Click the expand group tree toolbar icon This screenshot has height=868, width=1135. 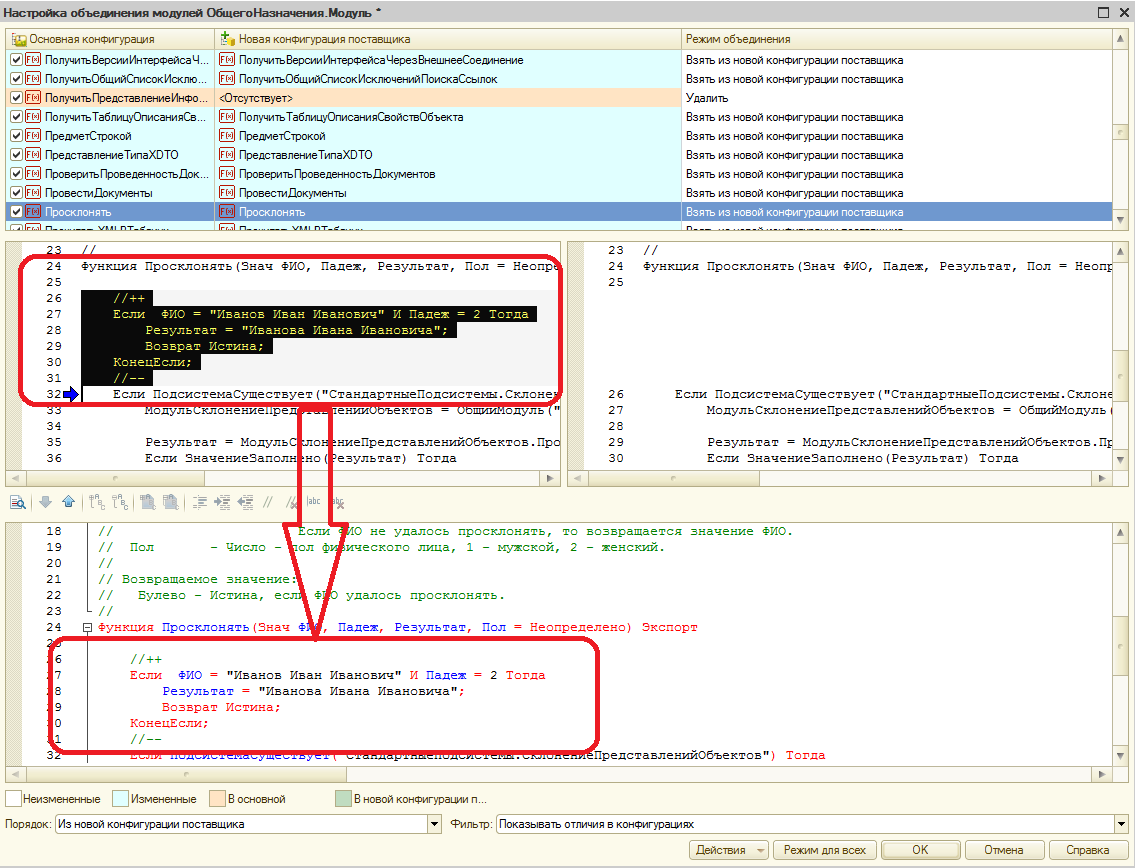97,502
